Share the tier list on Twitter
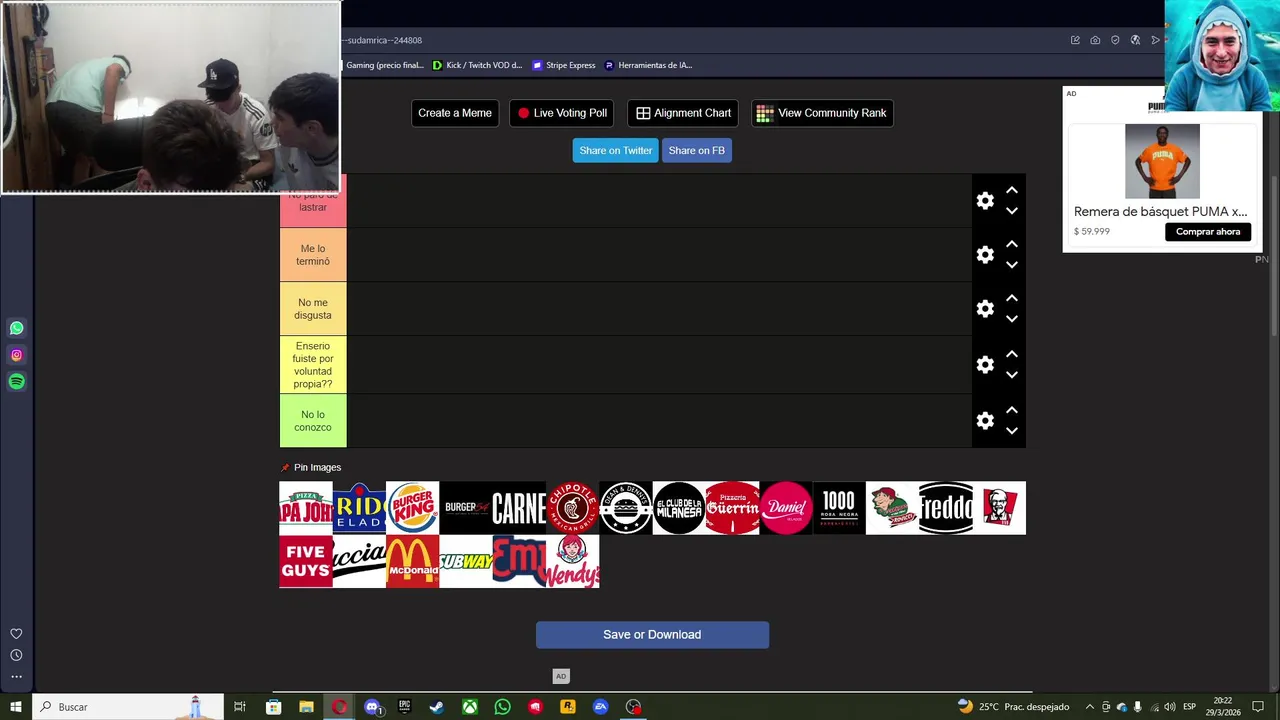The width and height of the screenshot is (1280, 720). [x=615, y=150]
